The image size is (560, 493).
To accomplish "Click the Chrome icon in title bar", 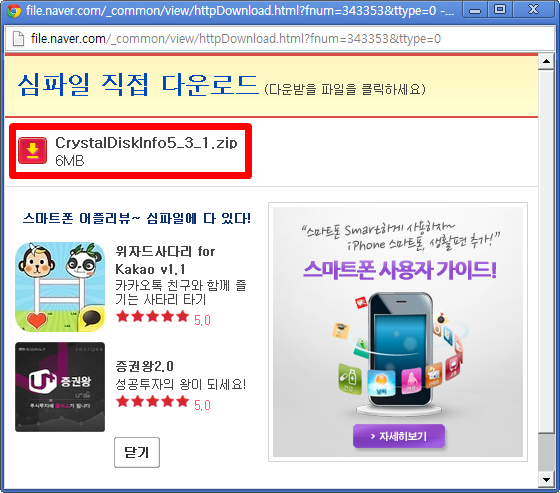I will [13, 11].
